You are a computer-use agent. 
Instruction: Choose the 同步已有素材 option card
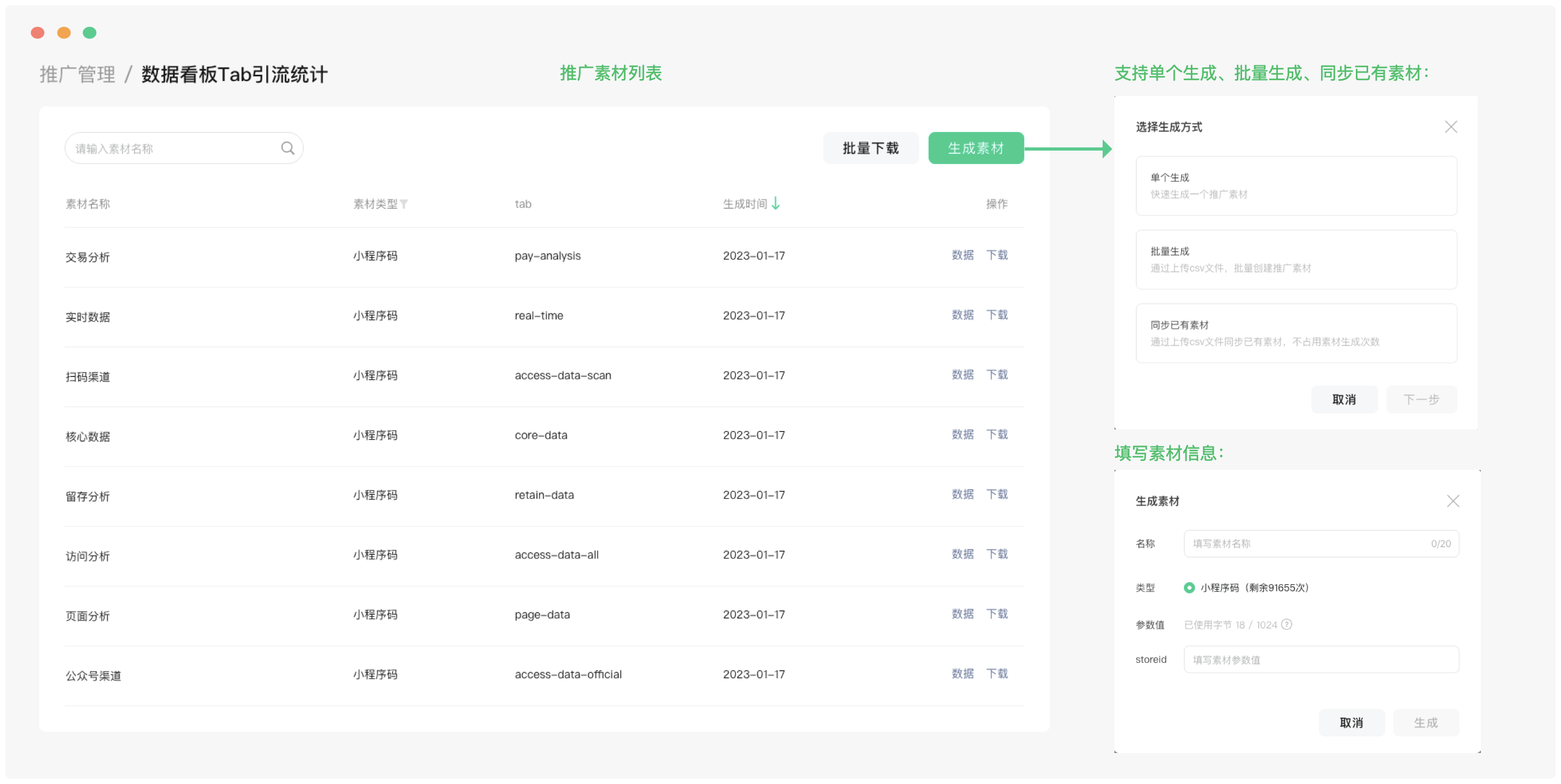point(1295,333)
